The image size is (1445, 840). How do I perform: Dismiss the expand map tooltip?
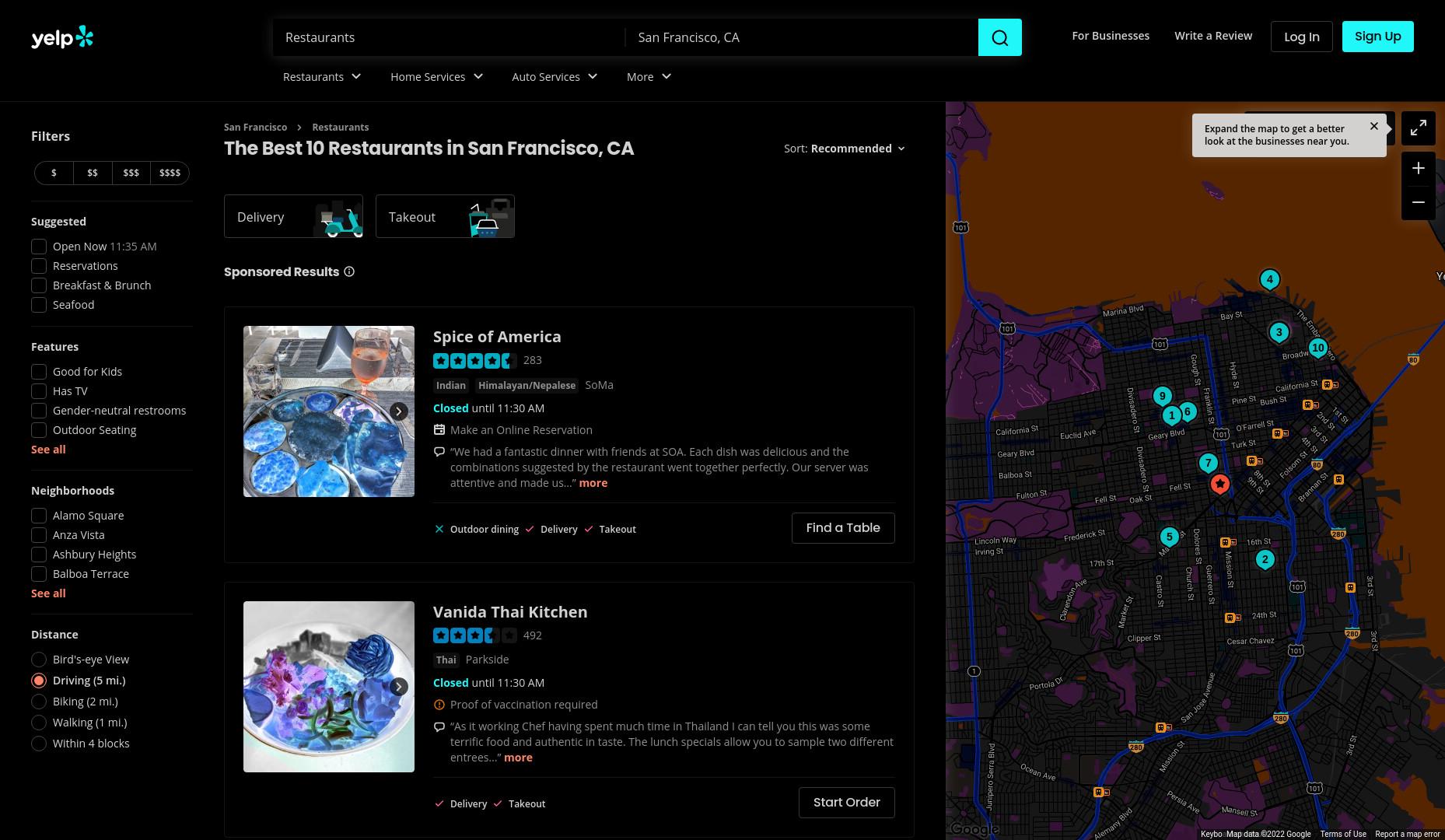1374,126
